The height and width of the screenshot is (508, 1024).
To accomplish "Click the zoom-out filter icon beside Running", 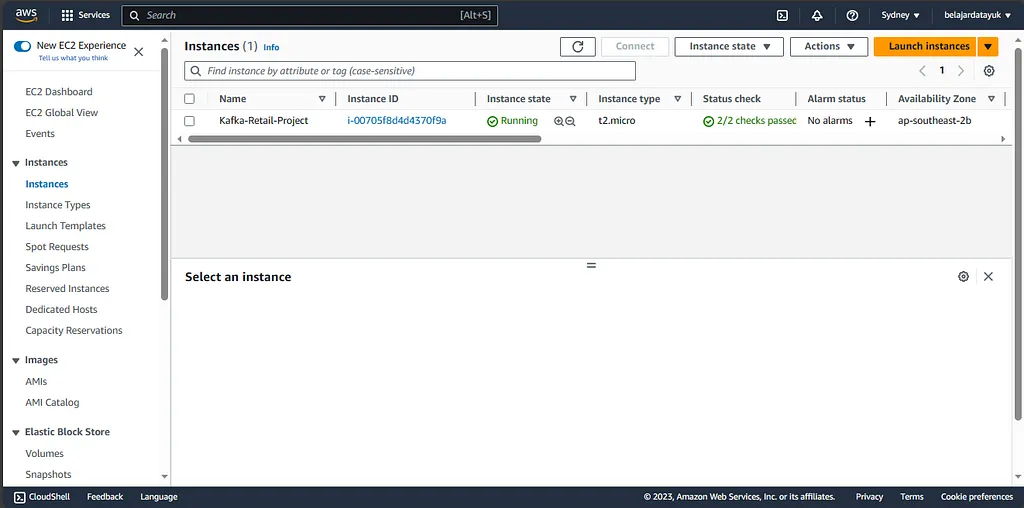I will point(570,121).
